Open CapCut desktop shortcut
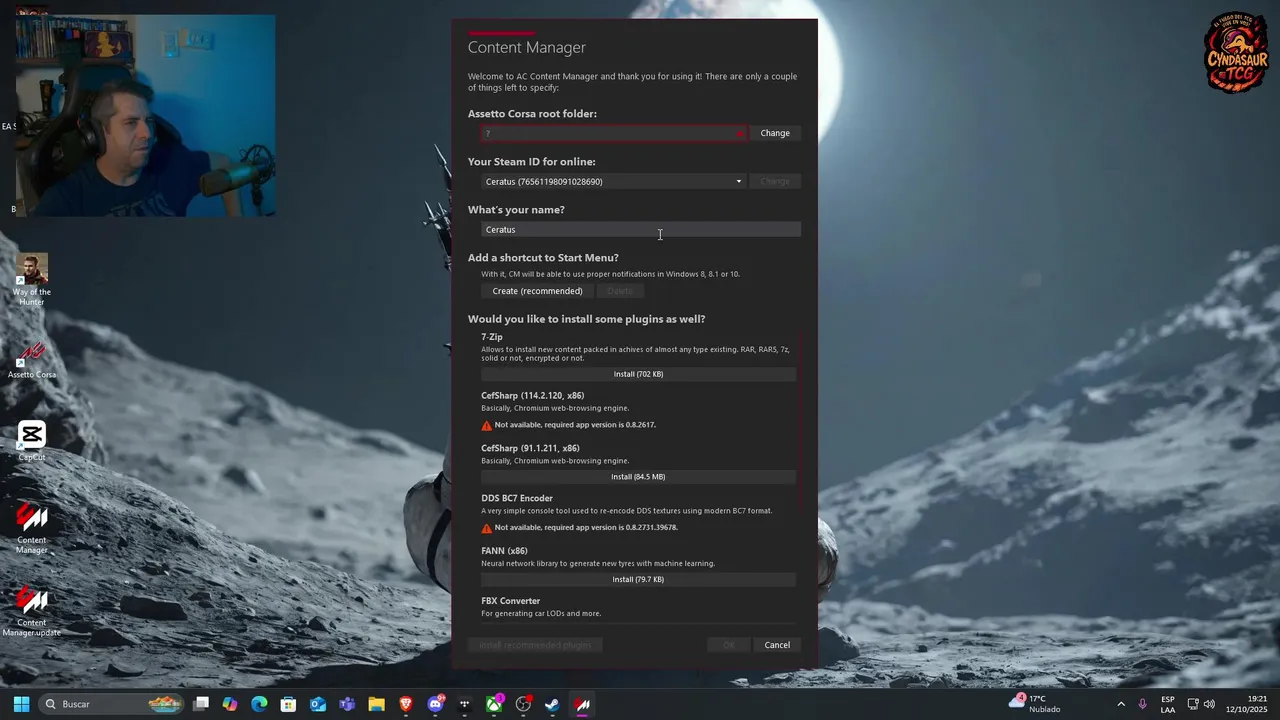1280x720 pixels. 31,442
